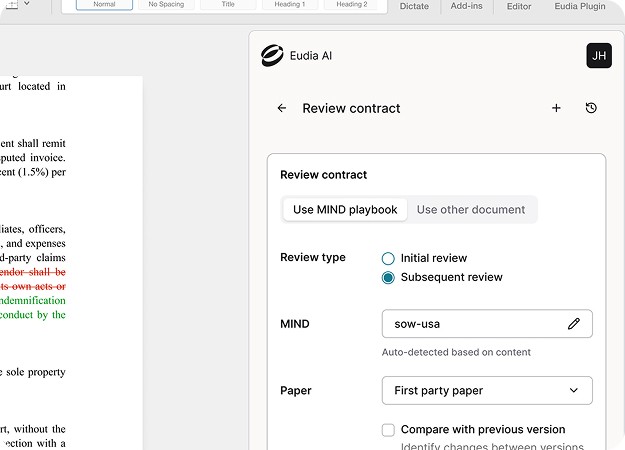Edit MIND field with pencil icon

pos(574,324)
